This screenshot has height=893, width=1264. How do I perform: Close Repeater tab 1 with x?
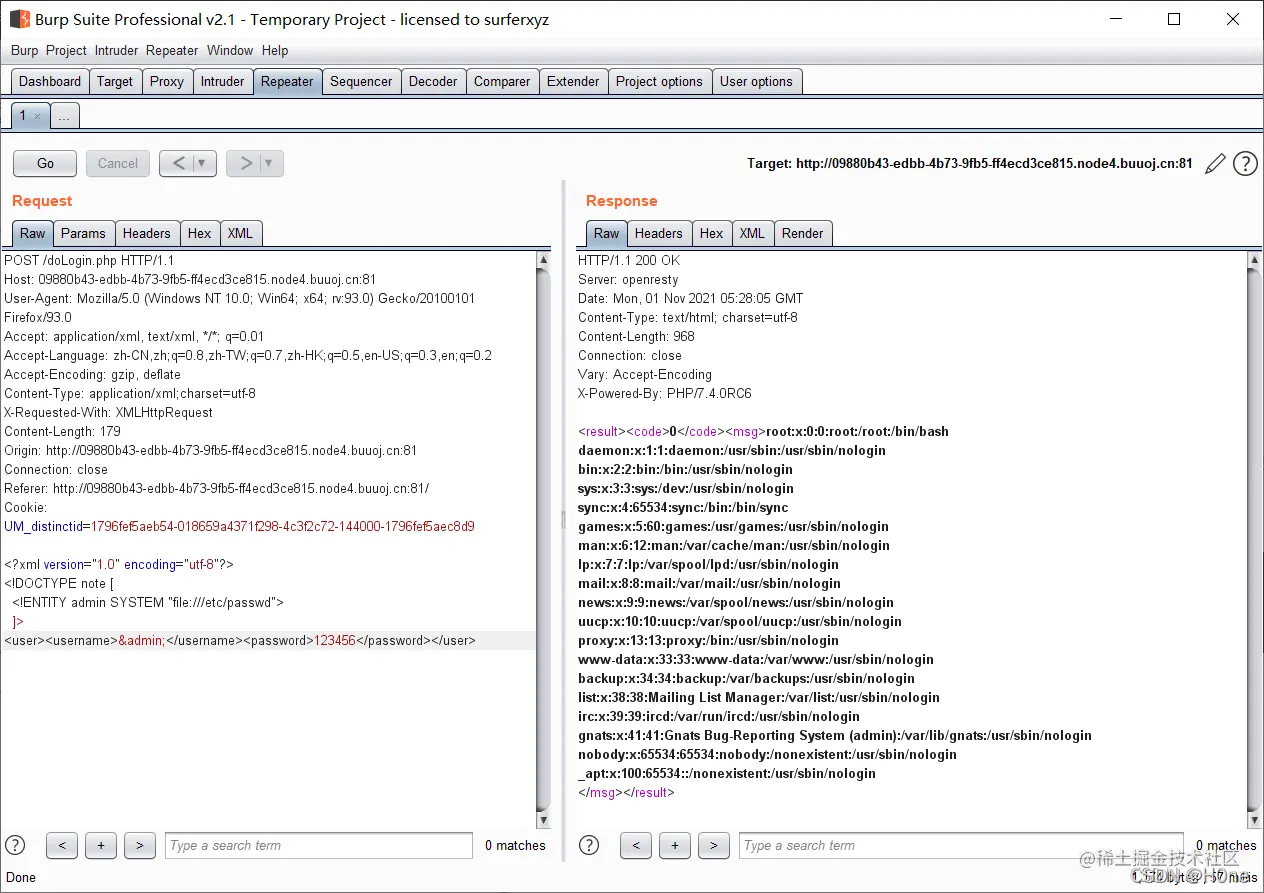[37, 116]
